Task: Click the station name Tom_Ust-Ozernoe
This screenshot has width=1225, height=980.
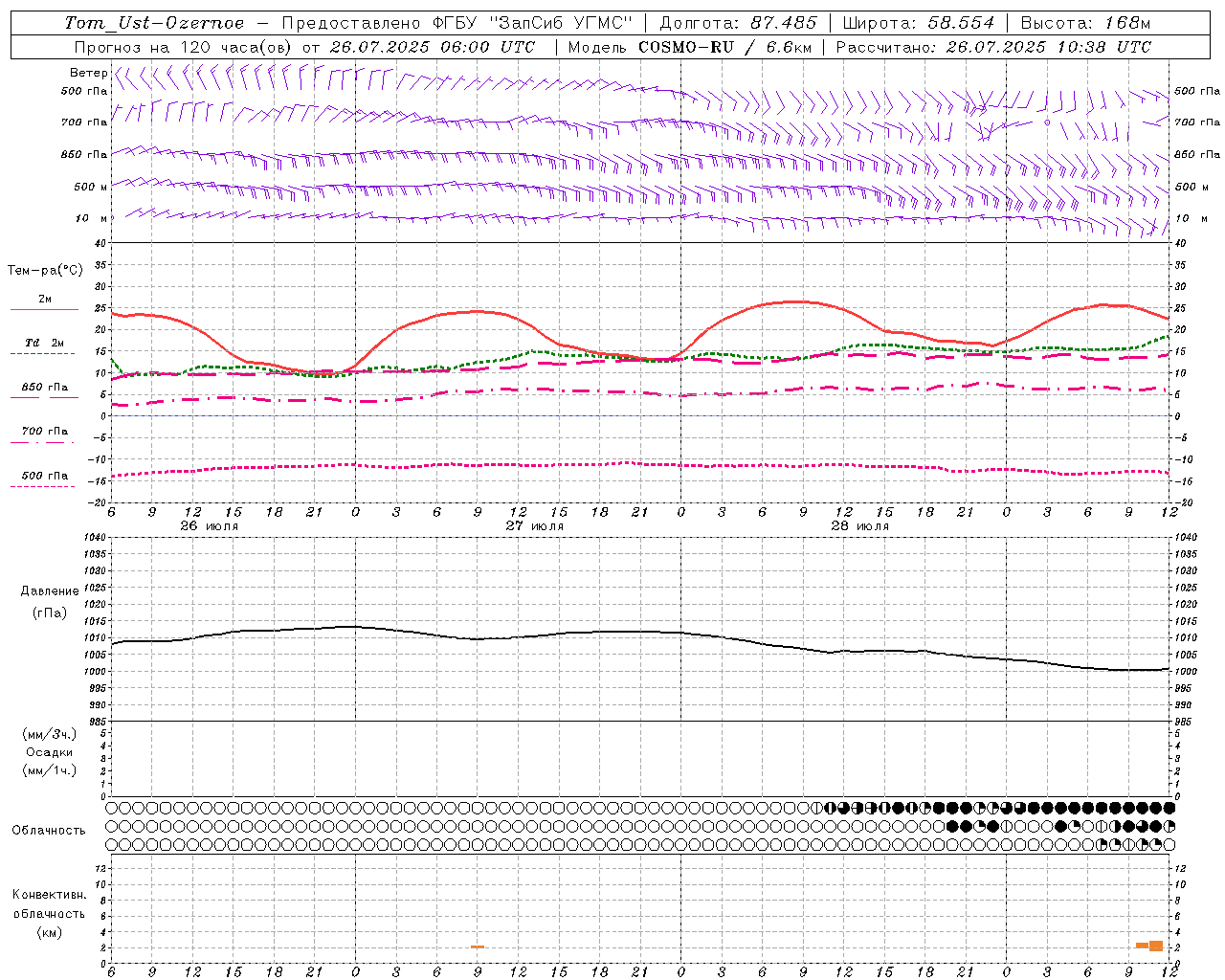Action: (x=154, y=23)
